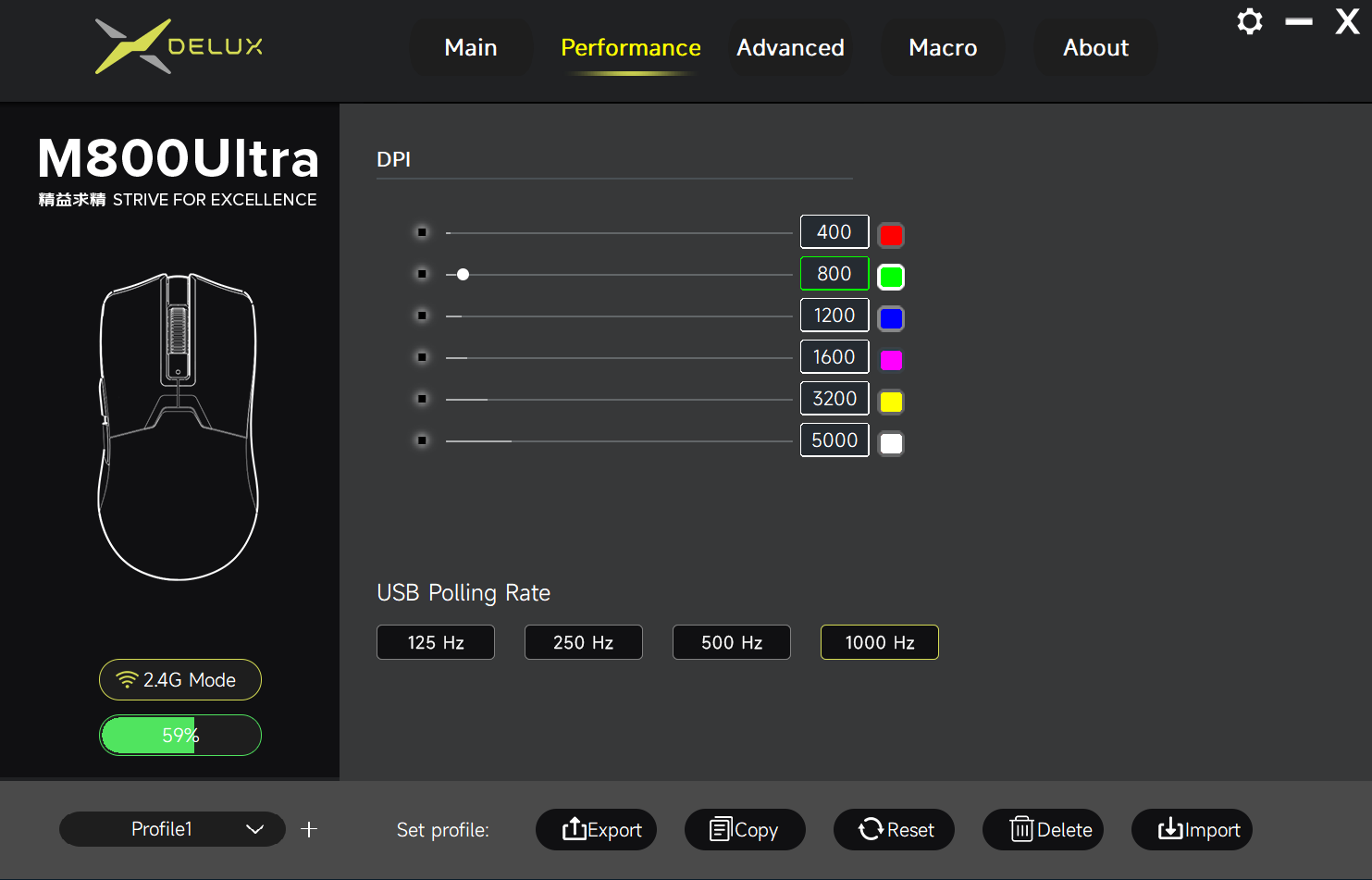
Task: Expand the Profile1 dropdown
Action: [x=173, y=829]
